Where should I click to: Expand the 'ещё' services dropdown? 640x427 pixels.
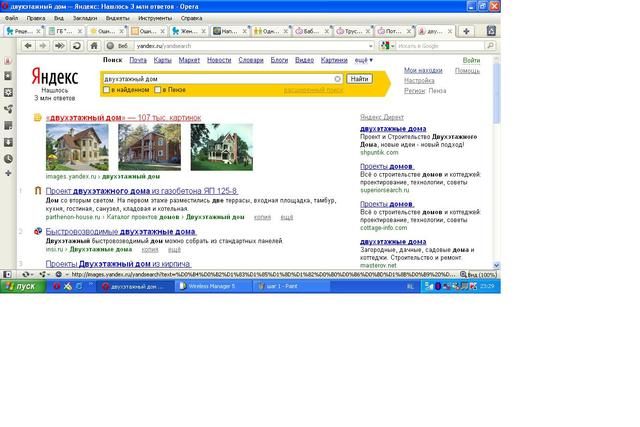tap(363, 60)
